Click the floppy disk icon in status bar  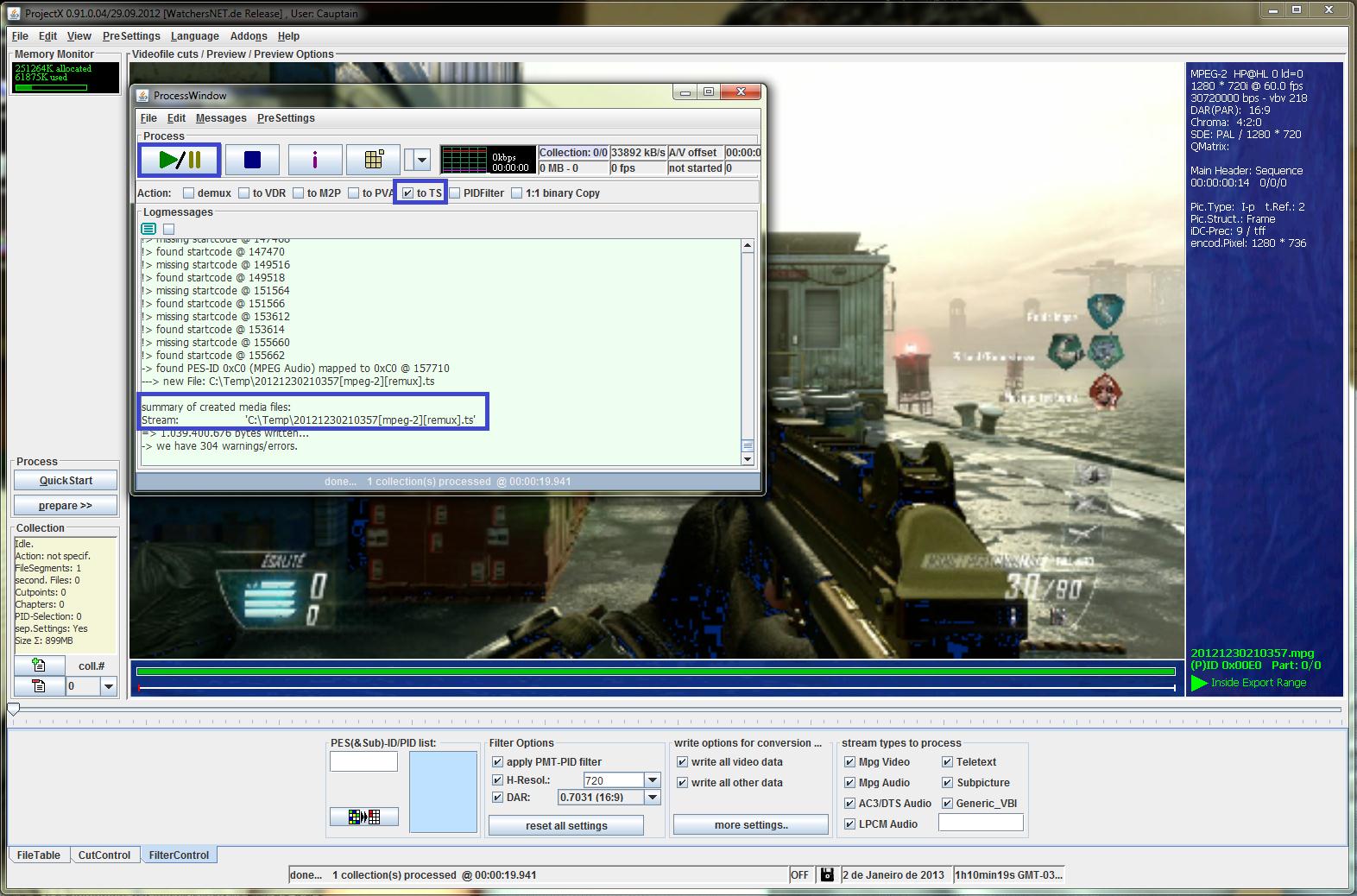827,874
